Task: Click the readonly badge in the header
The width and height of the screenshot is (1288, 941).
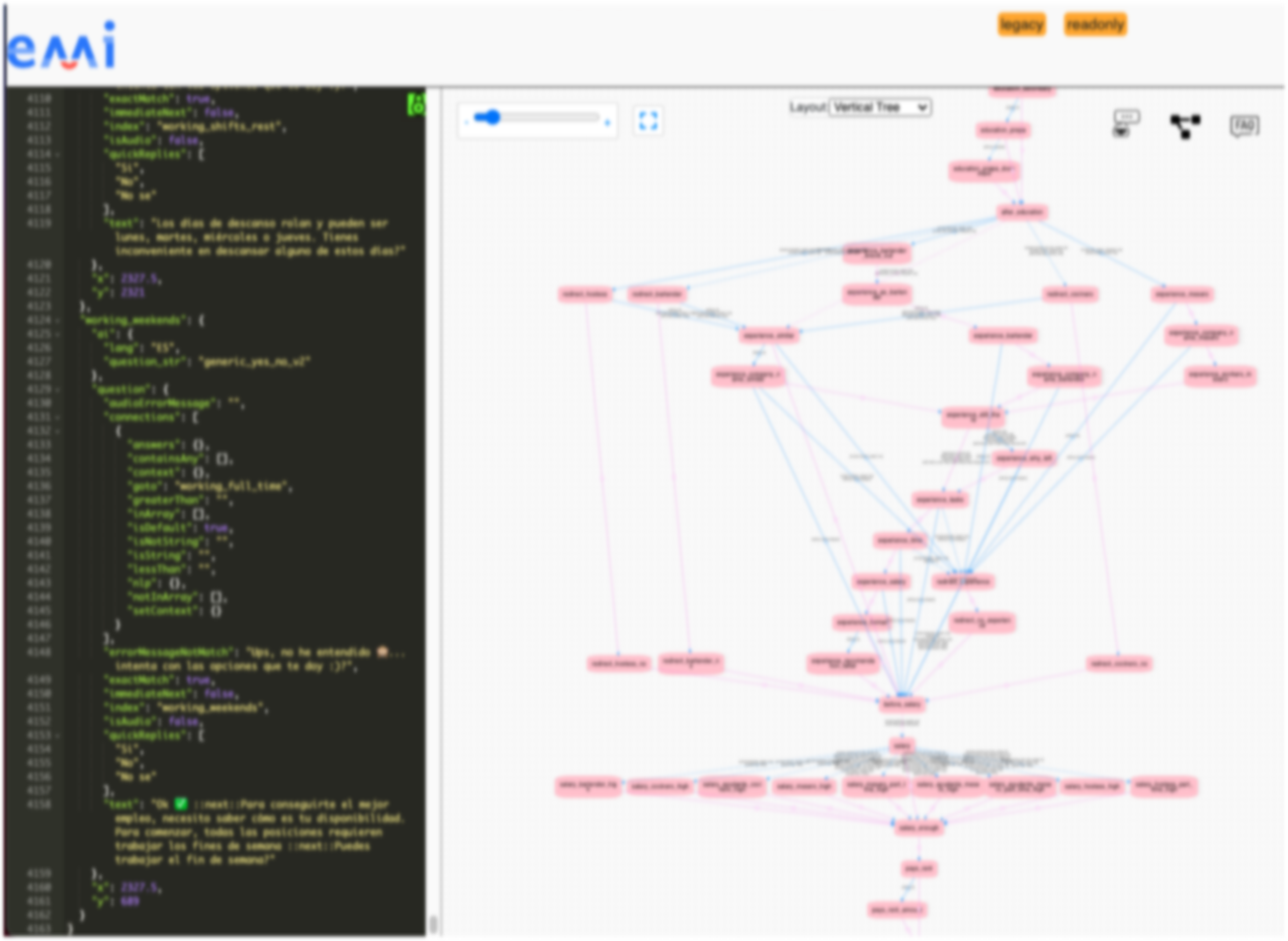Action: pyautogui.click(x=1093, y=24)
